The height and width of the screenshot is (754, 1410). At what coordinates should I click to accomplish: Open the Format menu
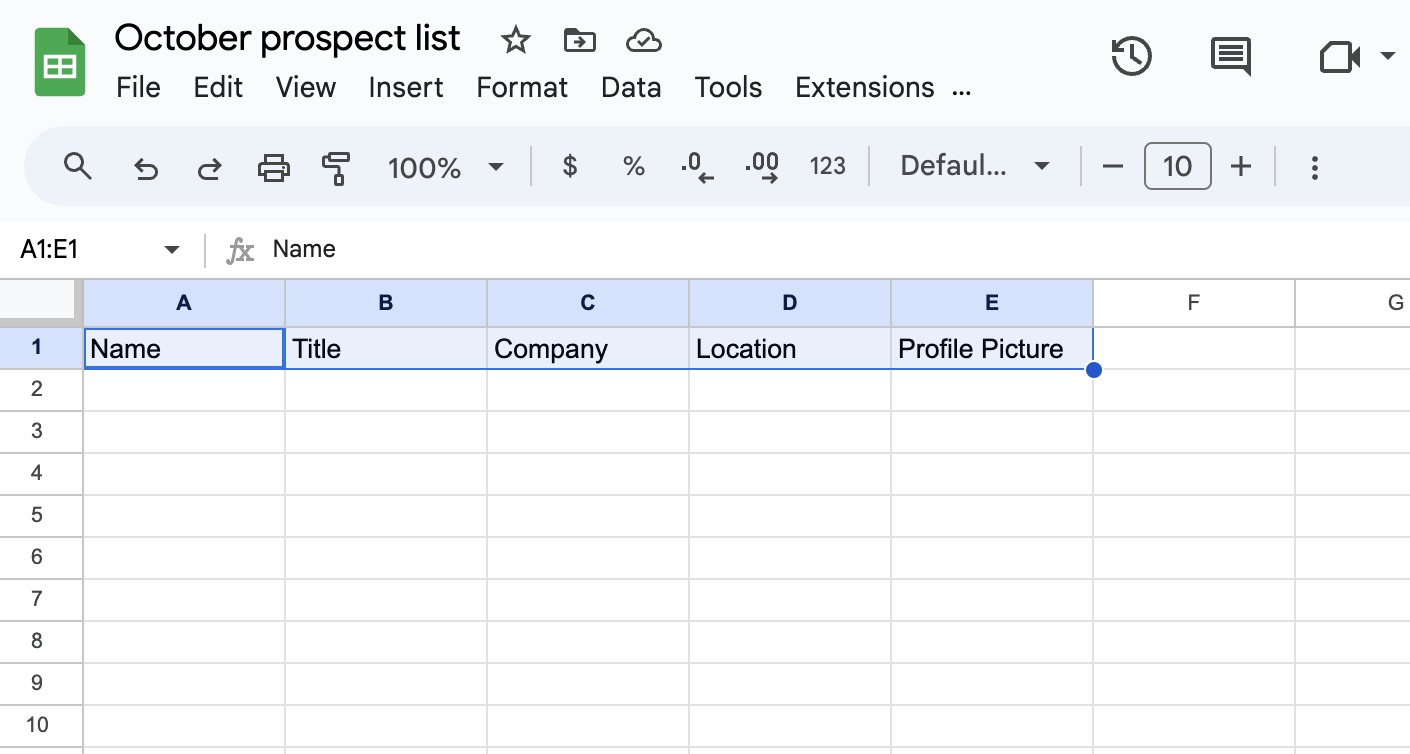coord(522,88)
